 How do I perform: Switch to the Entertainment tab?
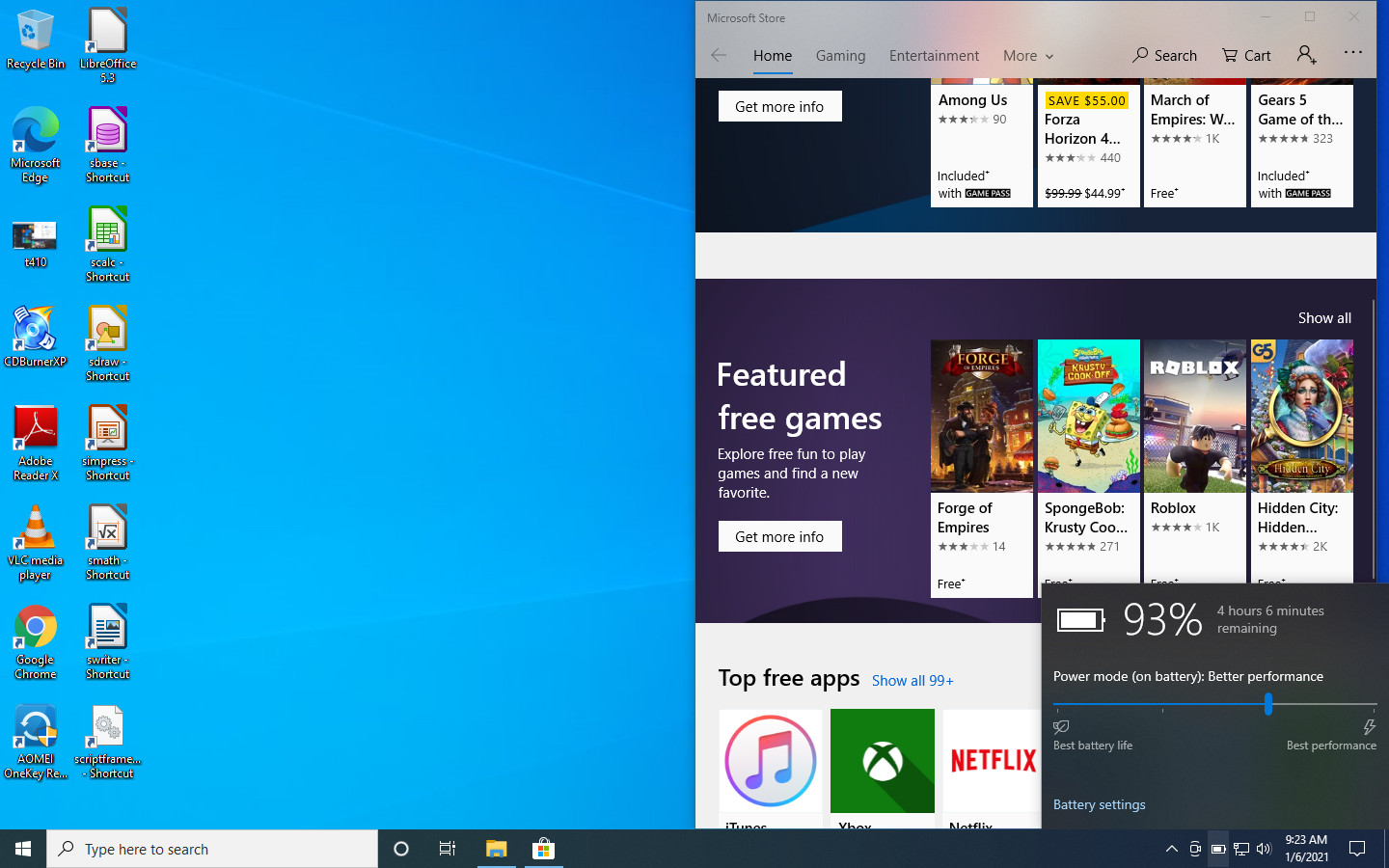pyautogui.click(x=934, y=56)
